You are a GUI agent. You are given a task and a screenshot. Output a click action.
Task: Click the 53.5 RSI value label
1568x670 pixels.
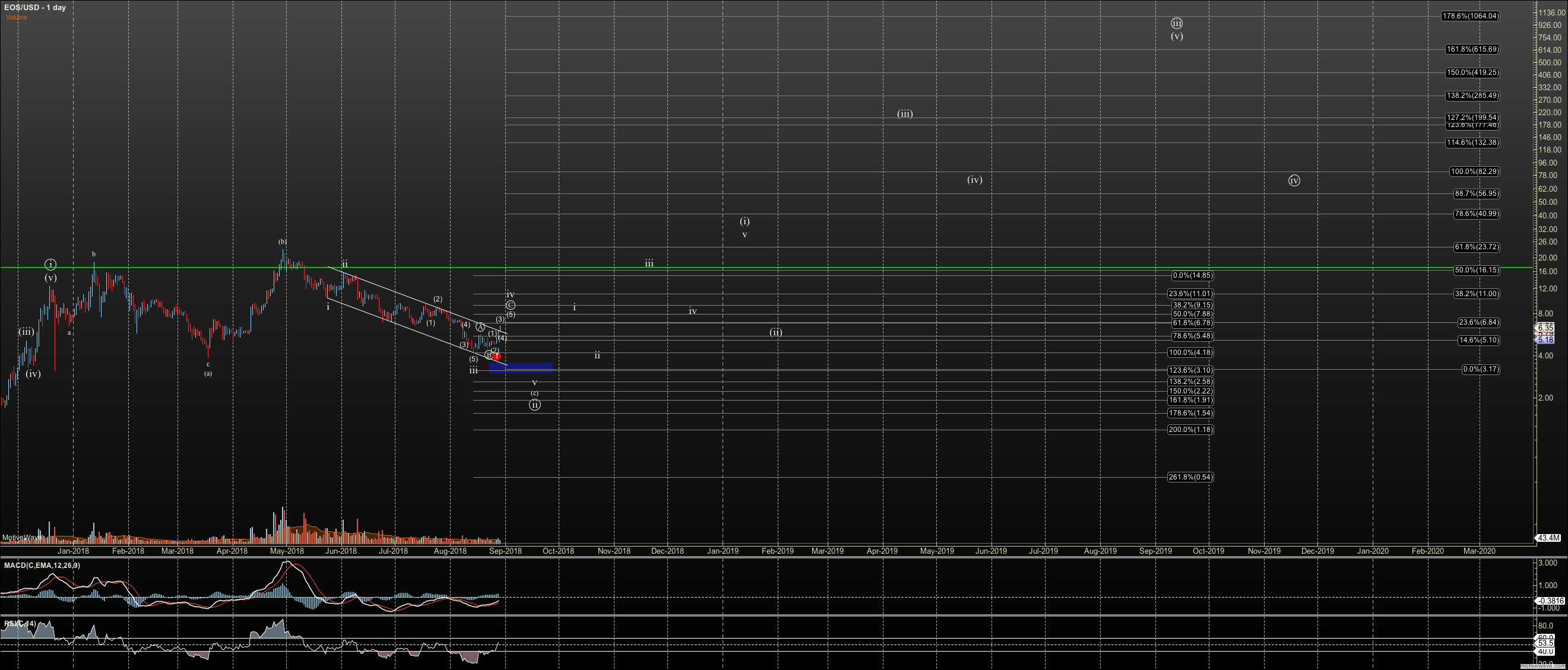[x=1547, y=644]
